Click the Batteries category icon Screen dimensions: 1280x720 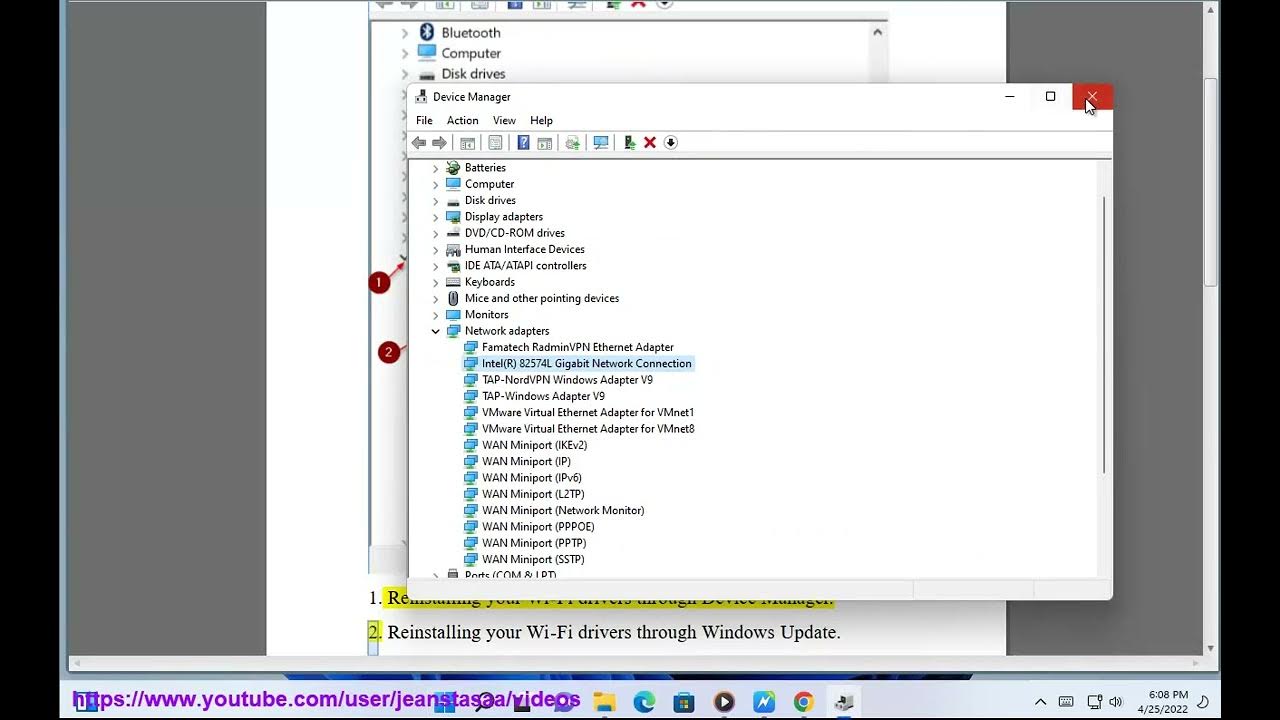pyautogui.click(x=453, y=168)
